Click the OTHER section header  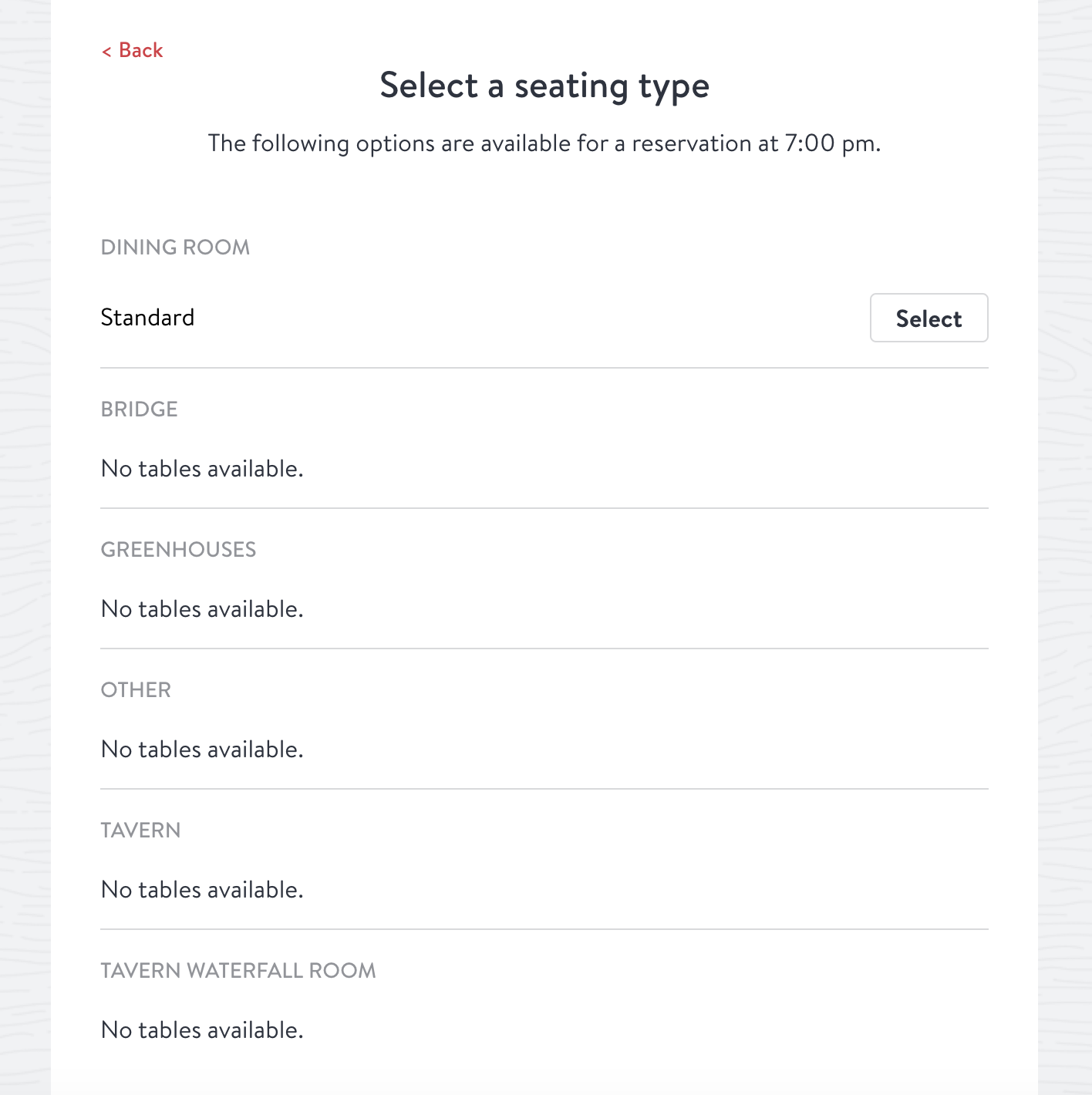coord(136,690)
